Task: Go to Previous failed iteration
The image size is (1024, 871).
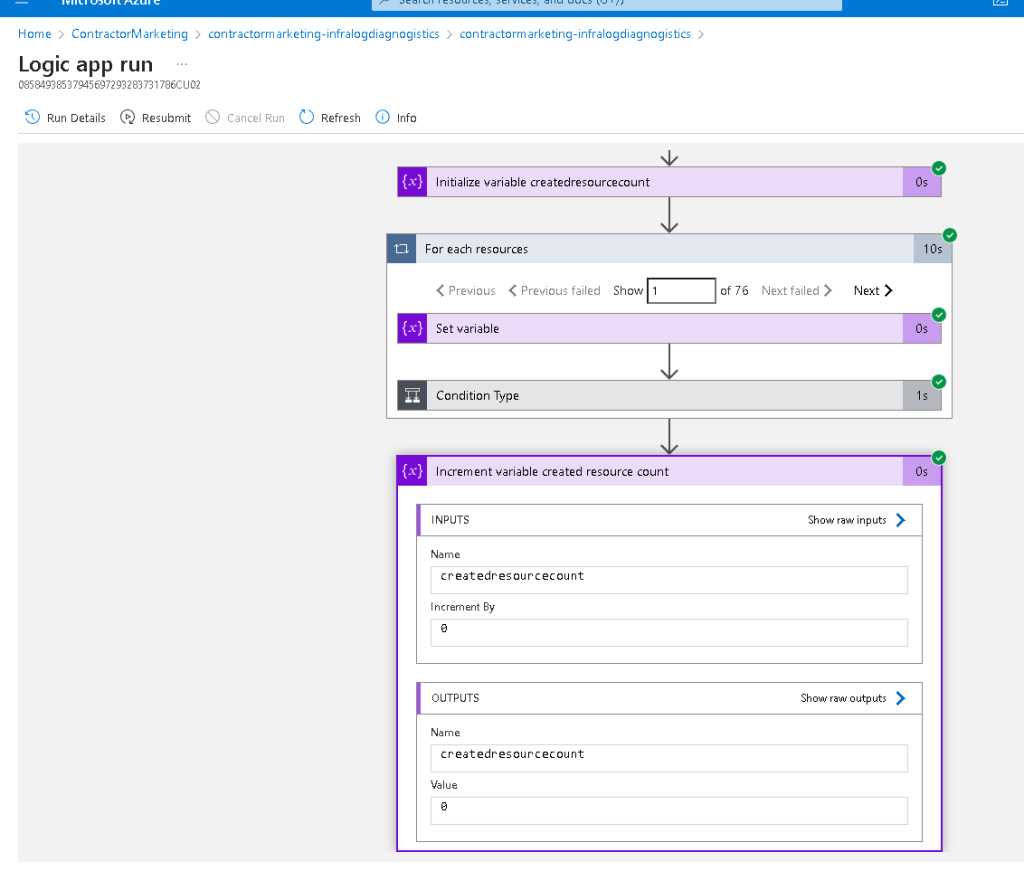Action: click(554, 291)
